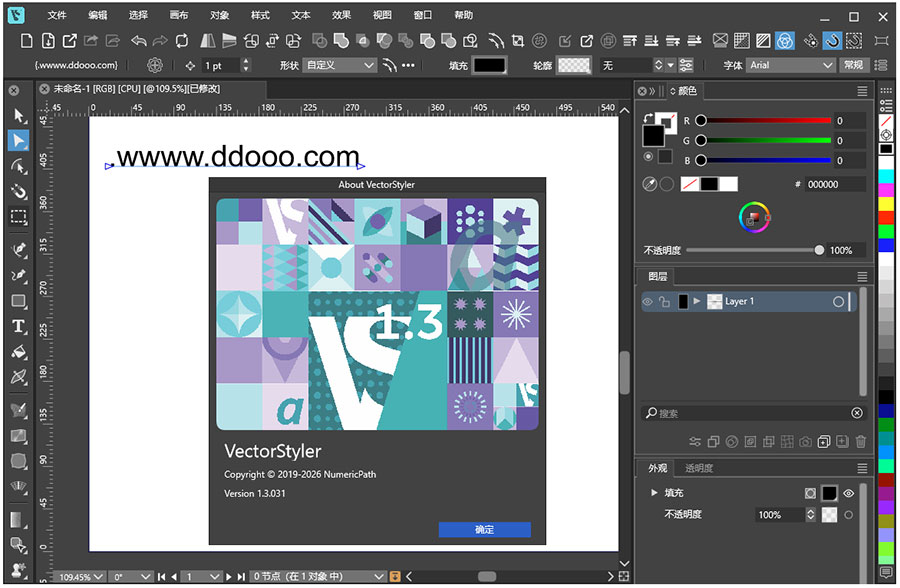
Task: Toggle visibility of Layer 1
Action: tap(647, 301)
